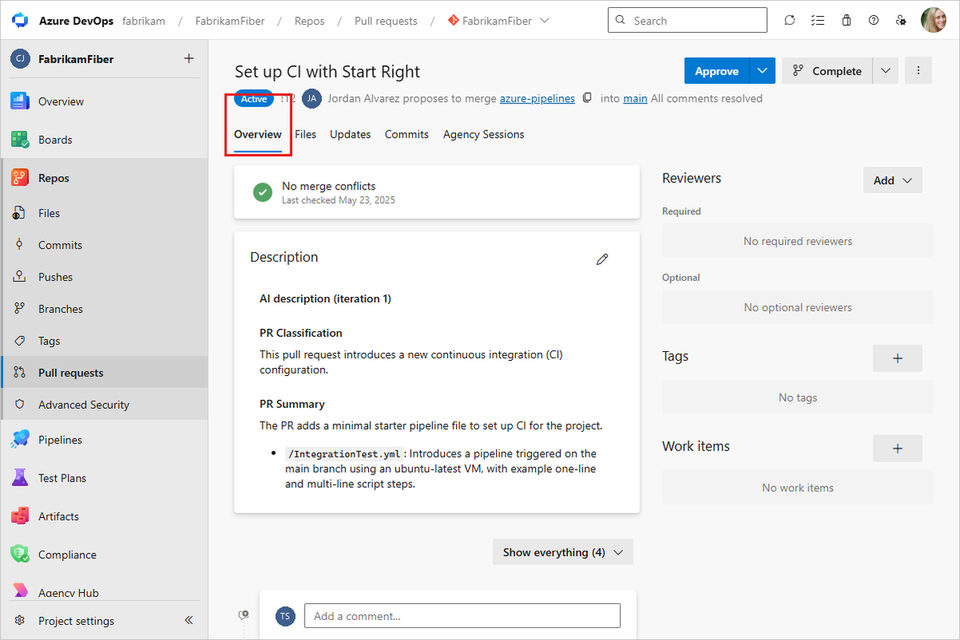Open the marketplace bag icon

pyautogui.click(x=846, y=20)
